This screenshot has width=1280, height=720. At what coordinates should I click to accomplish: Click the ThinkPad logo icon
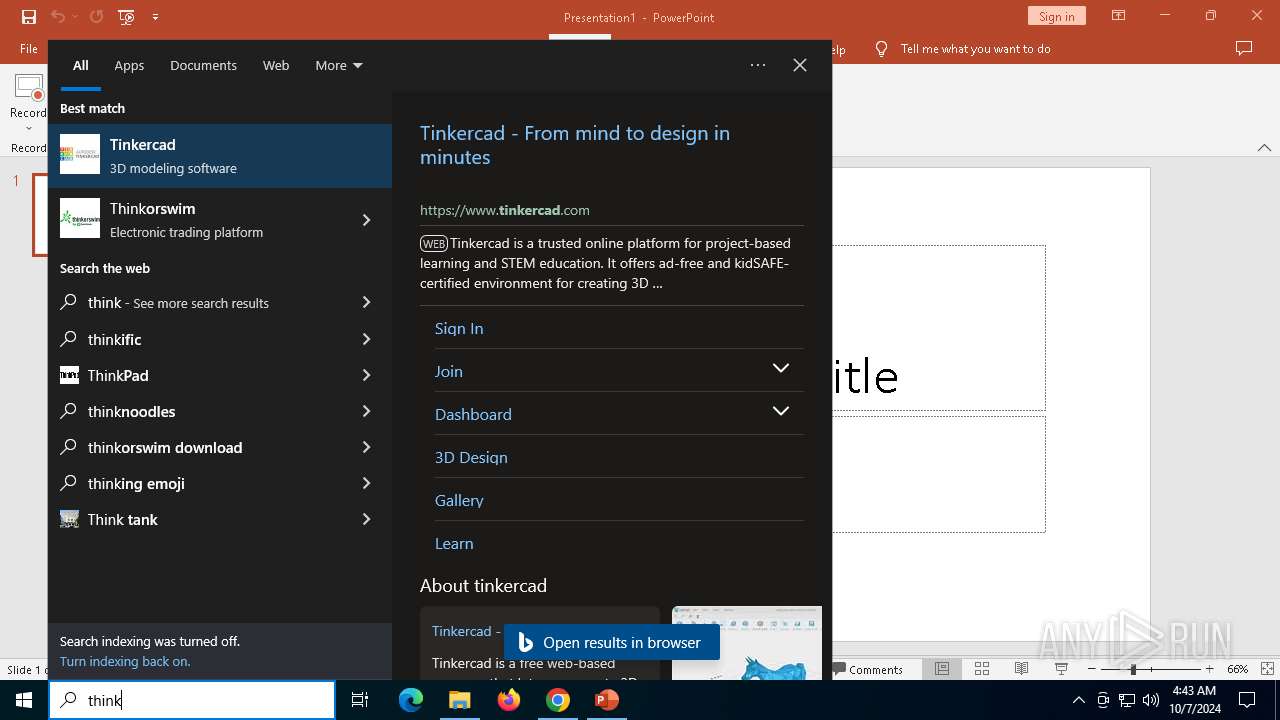pos(69,375)
